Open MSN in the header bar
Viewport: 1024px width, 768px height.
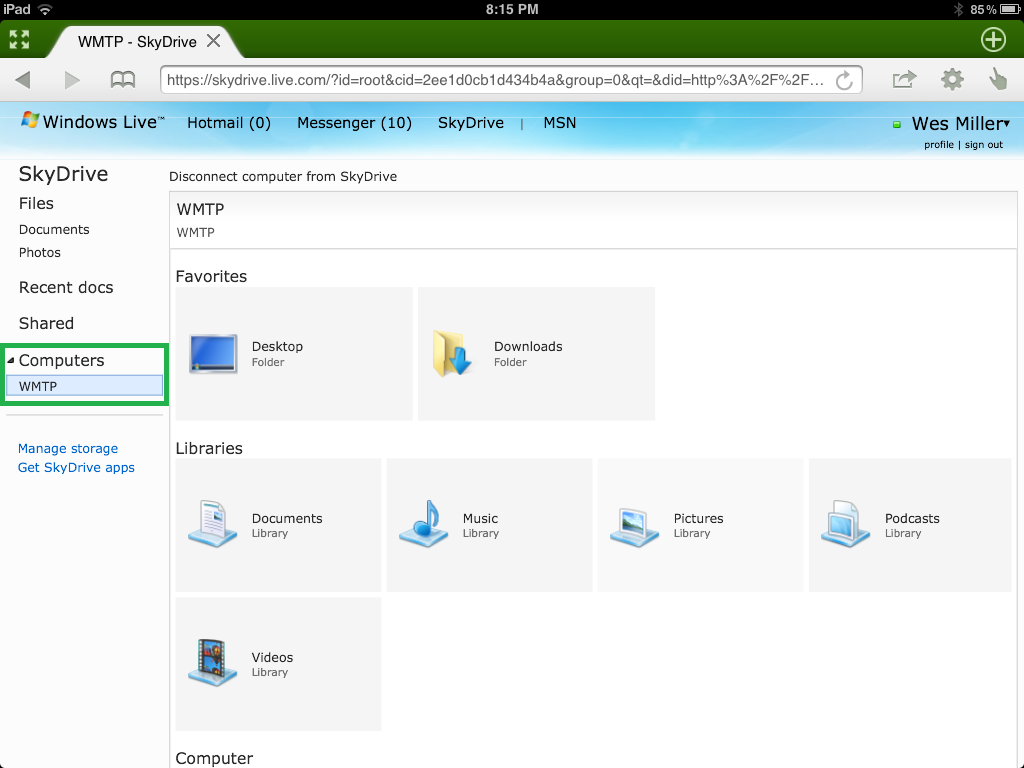560,123
